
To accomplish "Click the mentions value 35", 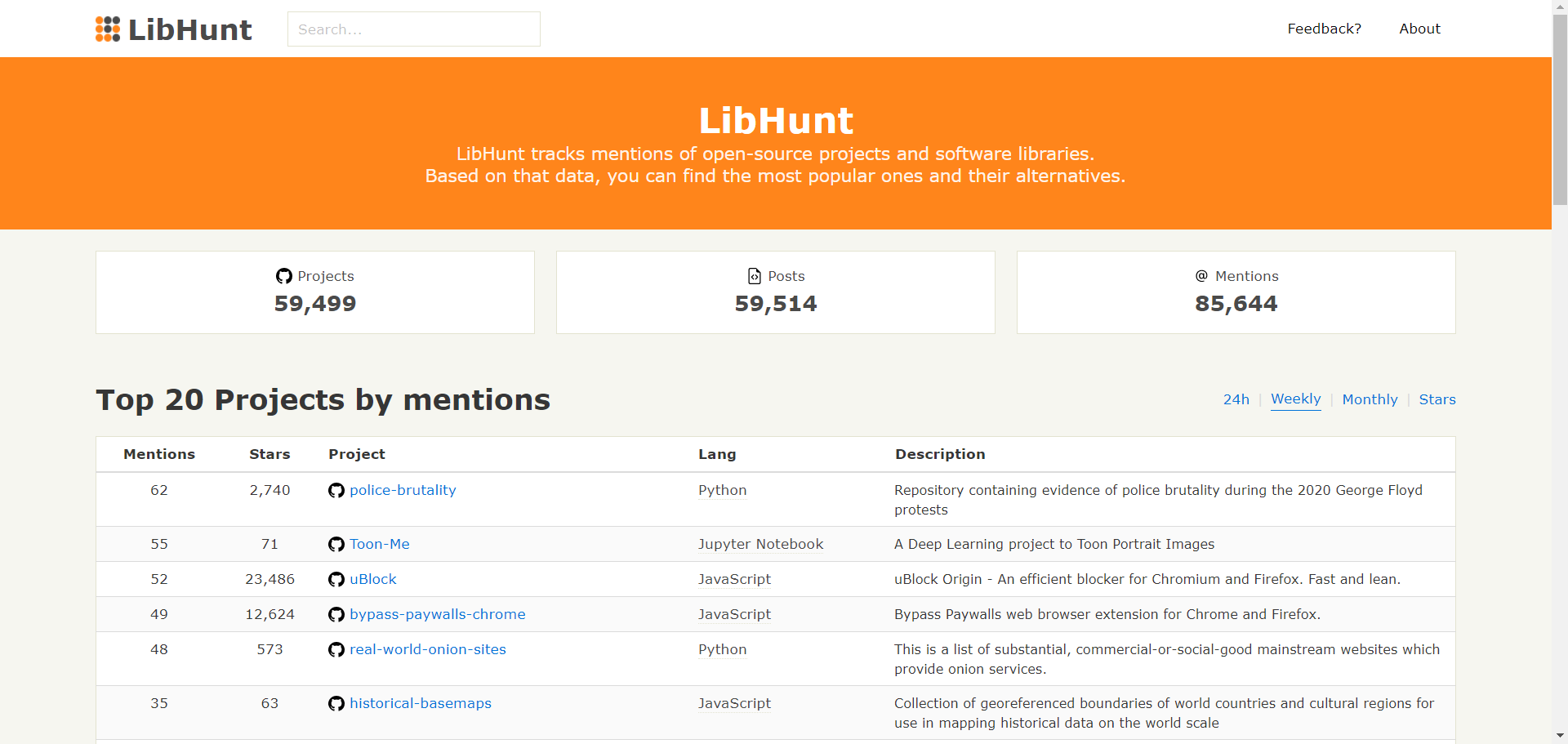I will (x=159, y=703).
